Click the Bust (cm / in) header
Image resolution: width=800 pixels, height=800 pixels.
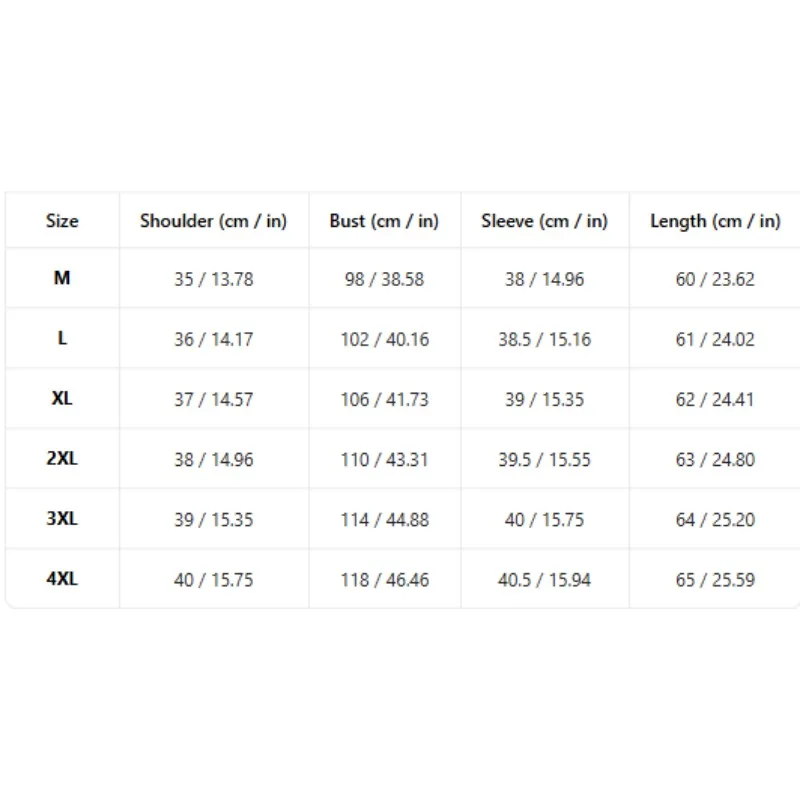[384, 221]
